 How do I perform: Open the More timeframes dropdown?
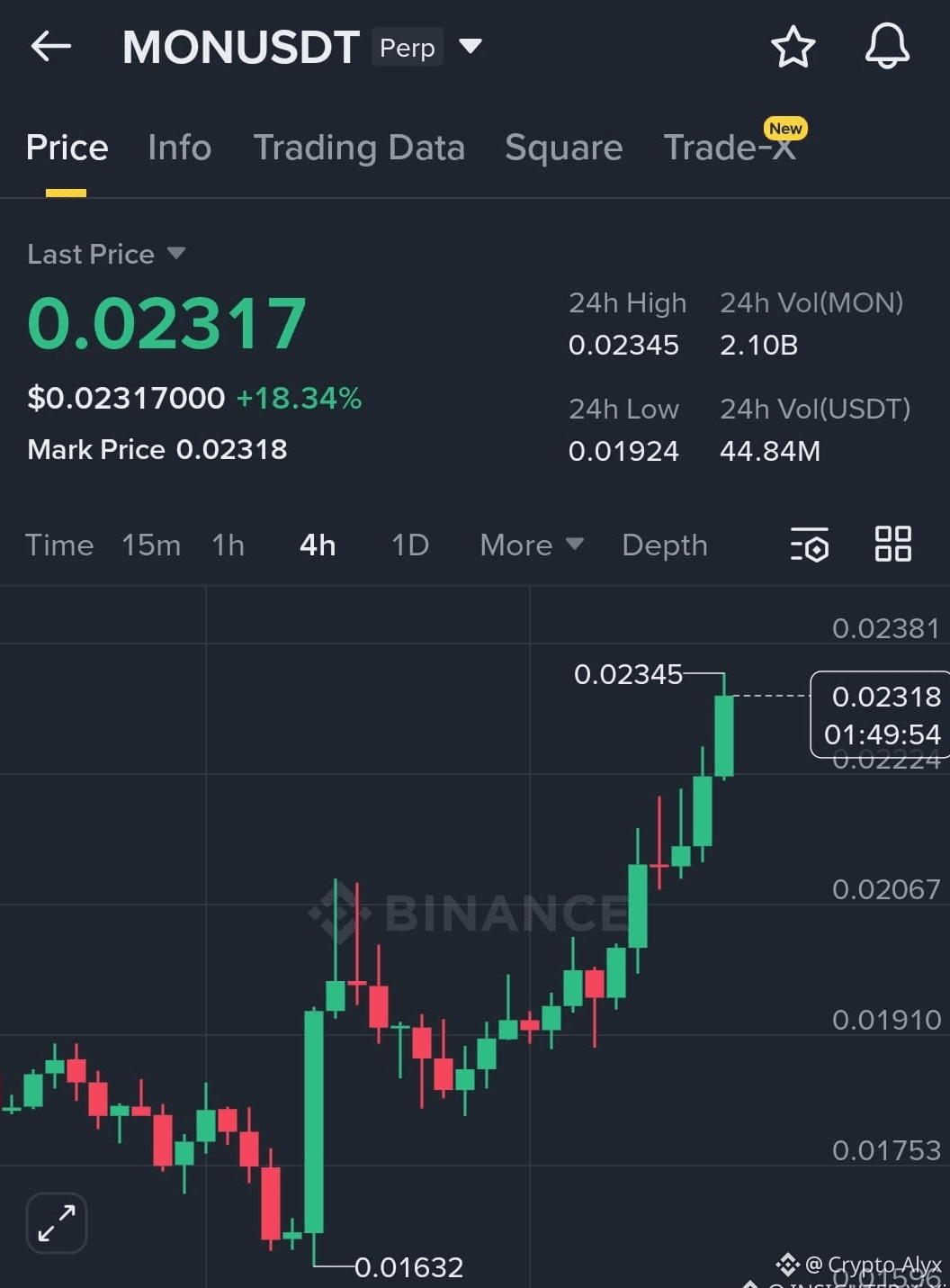click(532, 545)
